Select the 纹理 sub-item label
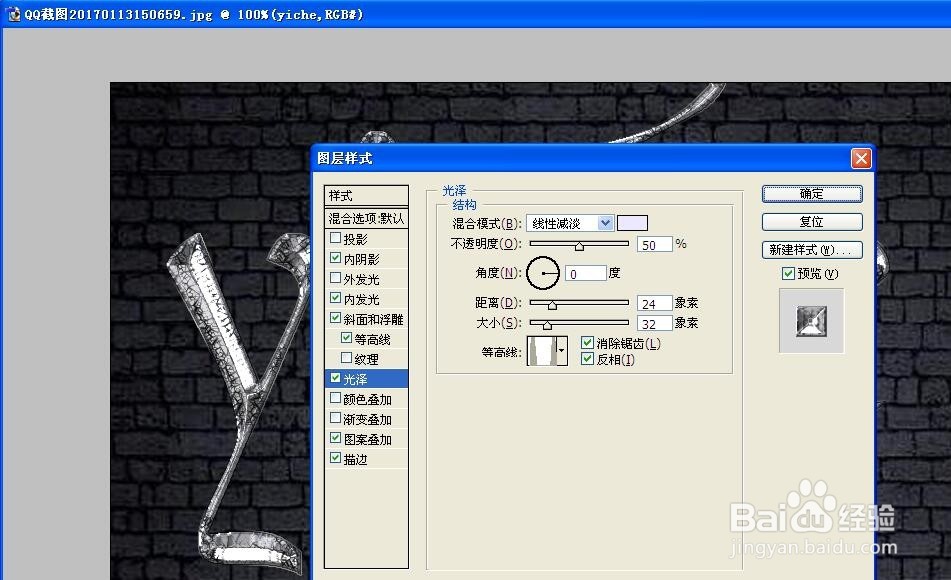The image size is (951, 580). click(x=366, y=359)
